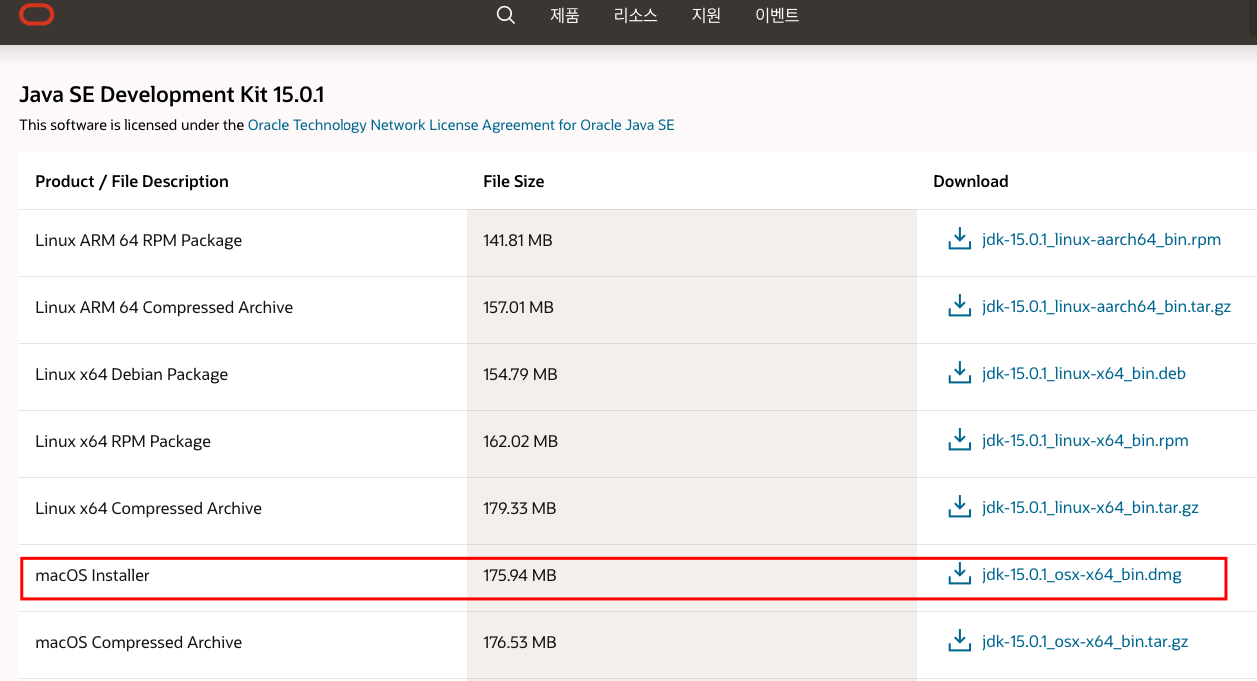The height and width of the screenshot is (681, 1257).
Task: Download jdk-15.0.1_linux-x64_bin.rpm link
Action: tap(1085, 441)
